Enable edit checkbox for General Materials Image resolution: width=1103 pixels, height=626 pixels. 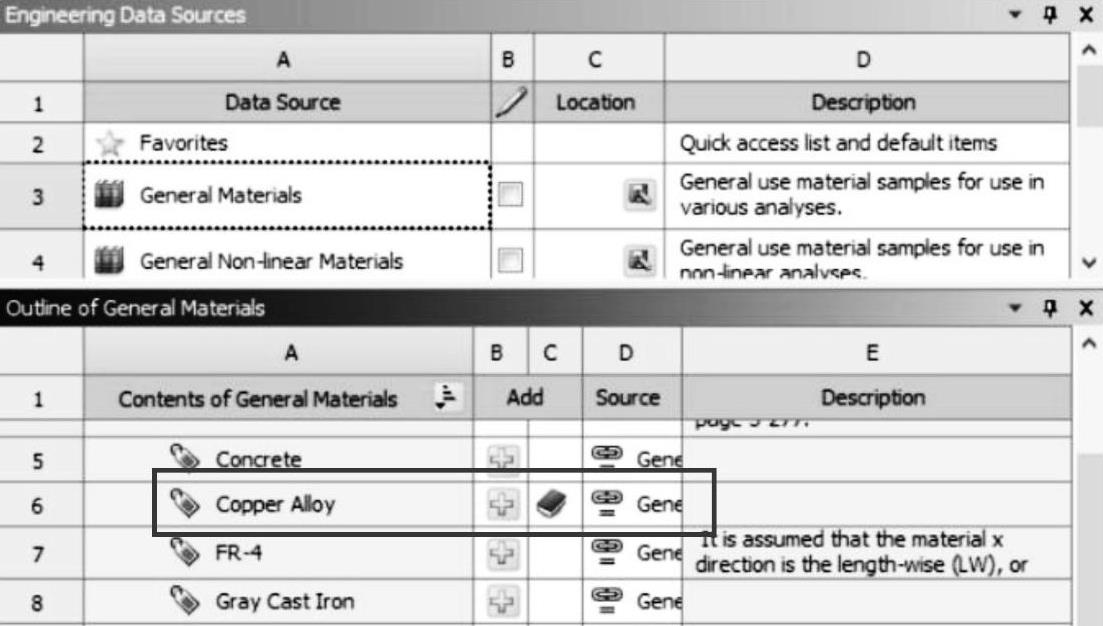pos(511,195)
